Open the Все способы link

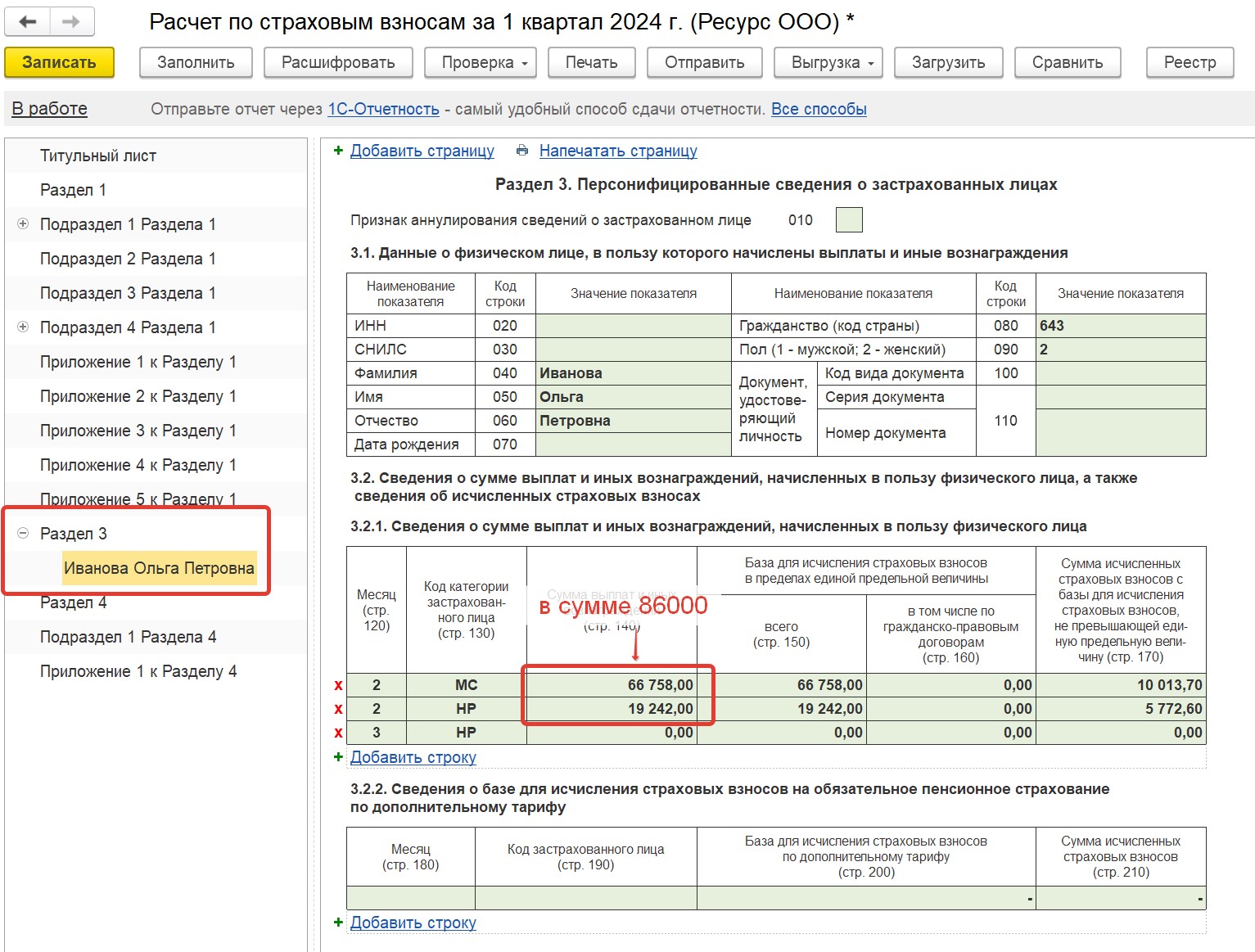[x=819, y=109]
